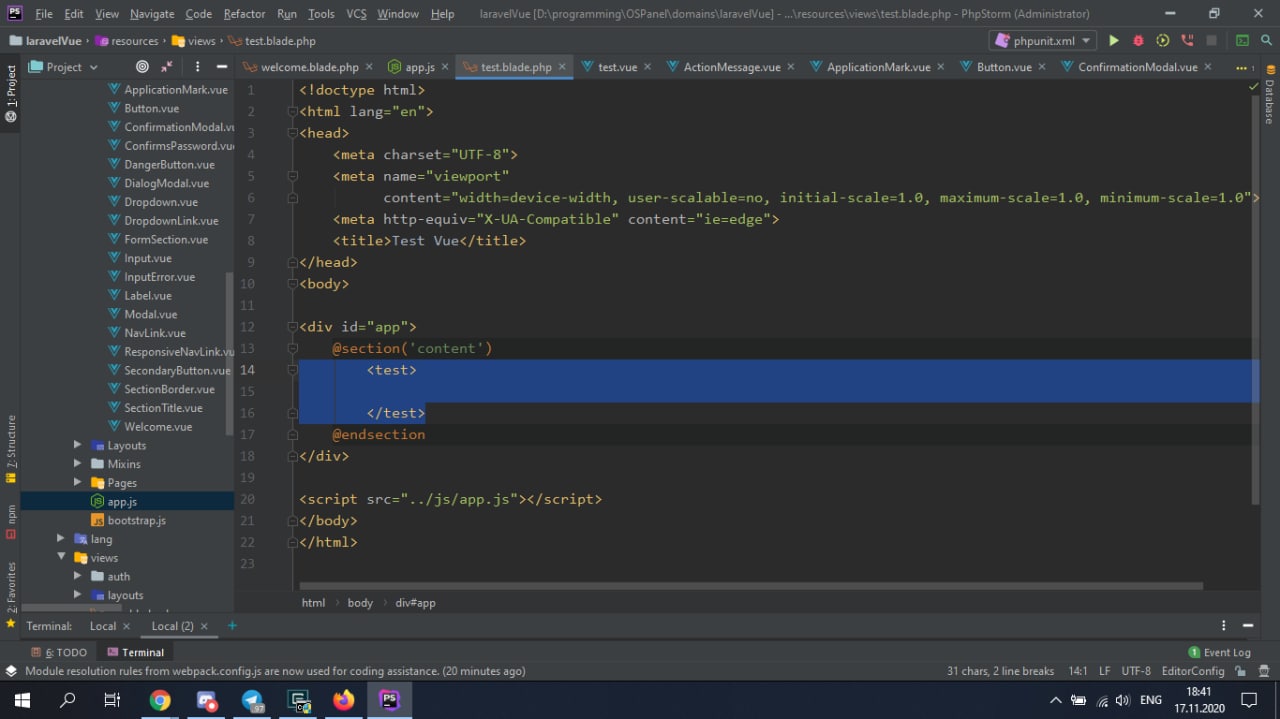Open Google Chrome from taskbar
The width and height of the screenshot is (1280, 719).
[160, 700]
